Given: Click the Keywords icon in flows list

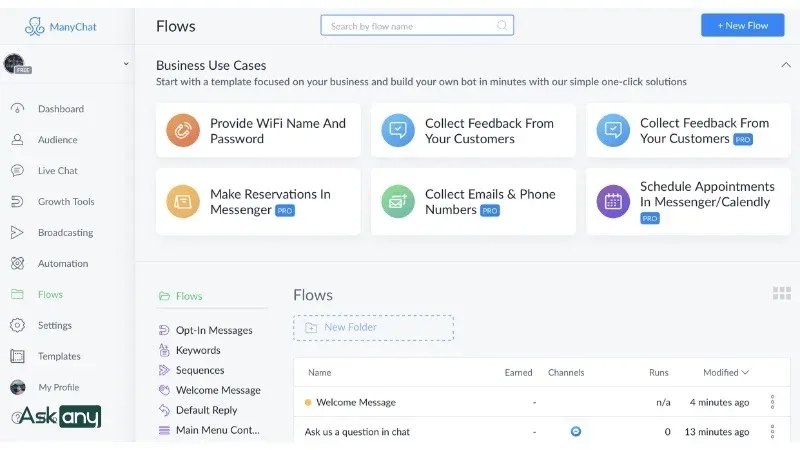Looking at the screenshot, I should [164, 350].
